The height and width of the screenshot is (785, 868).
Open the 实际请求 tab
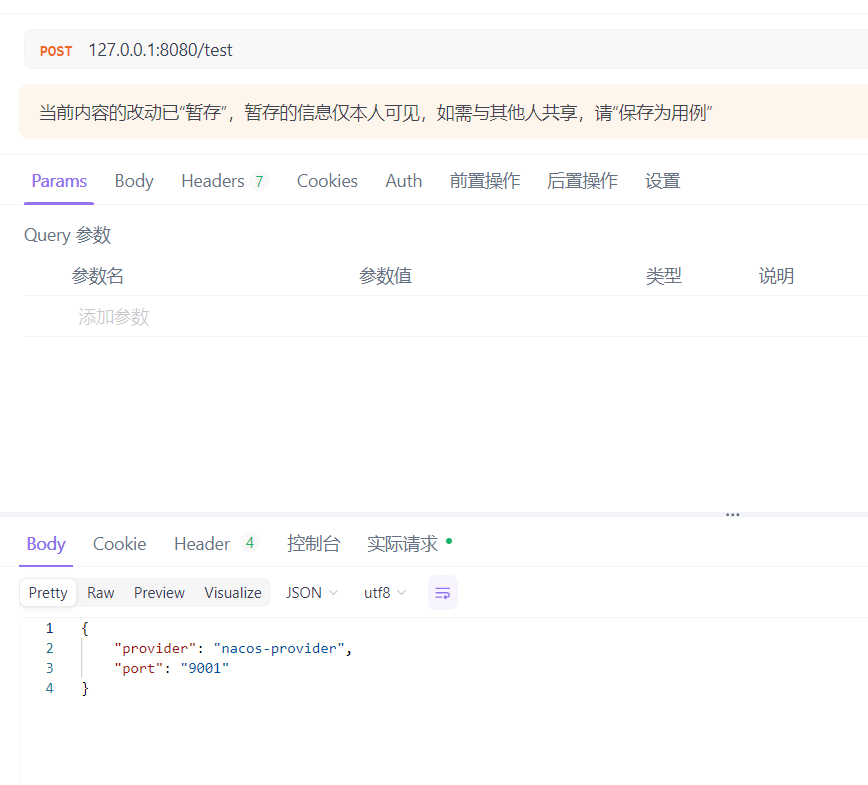403,544
